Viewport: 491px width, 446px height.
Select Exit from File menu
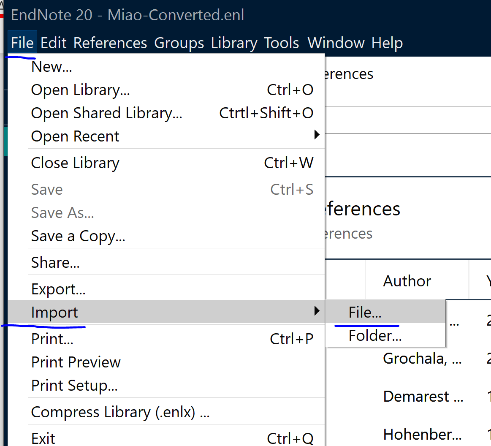[x=167, y=438]
